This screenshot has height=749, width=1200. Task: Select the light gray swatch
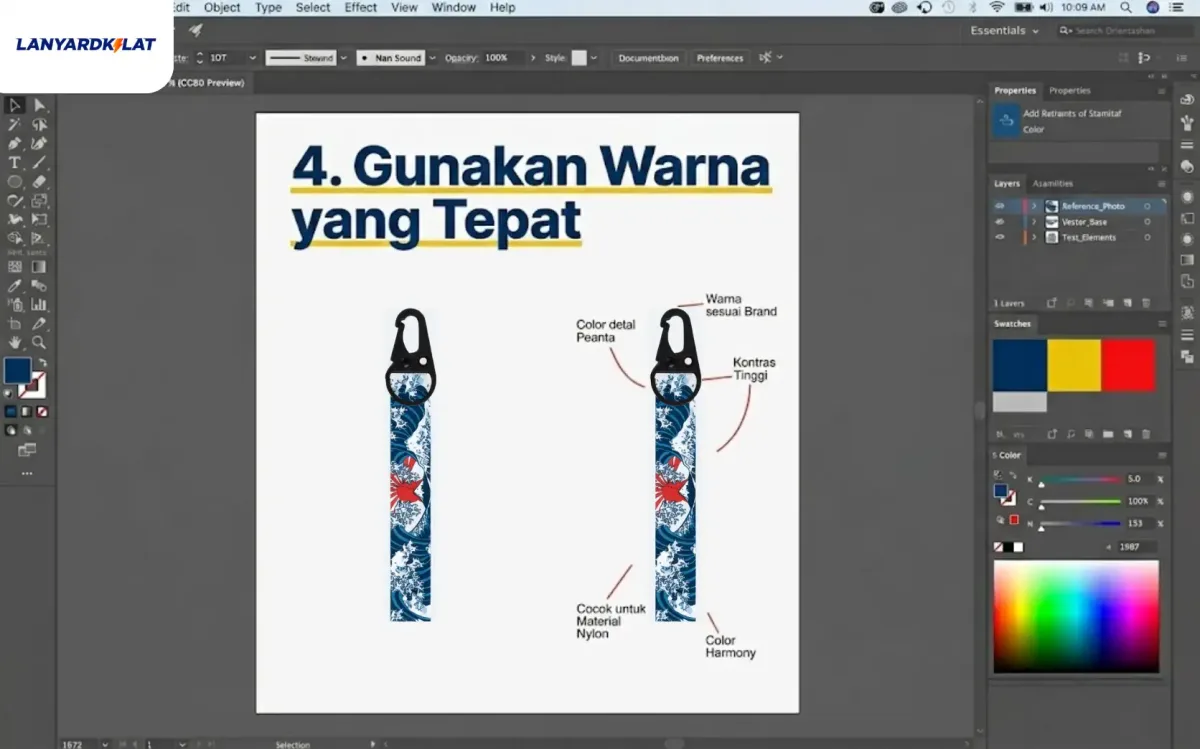tap(1020, 402)
